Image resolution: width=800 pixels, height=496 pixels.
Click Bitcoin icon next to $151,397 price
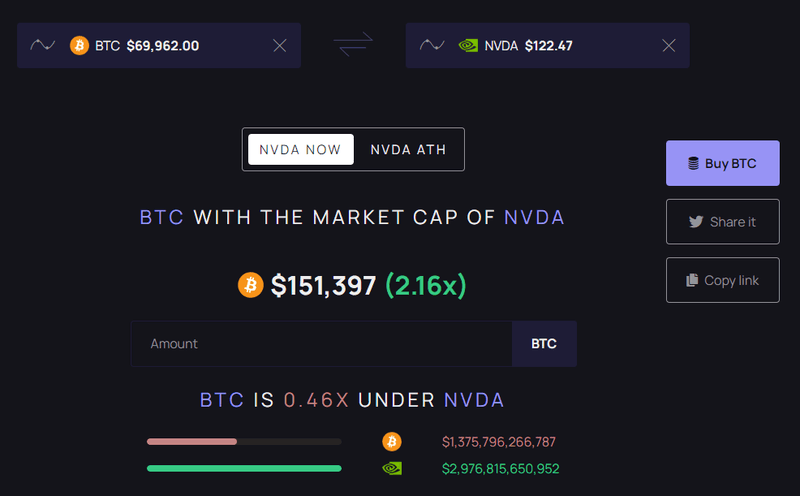coord(250,285)
